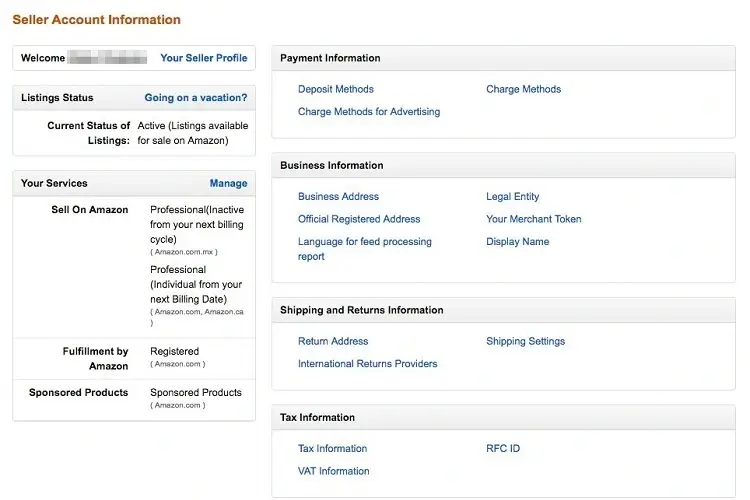This screenshot has height=500, width=750.
Task: Click the Fulfillment by Amazon label
Action: pyautogui.click(x=96, y=358)
